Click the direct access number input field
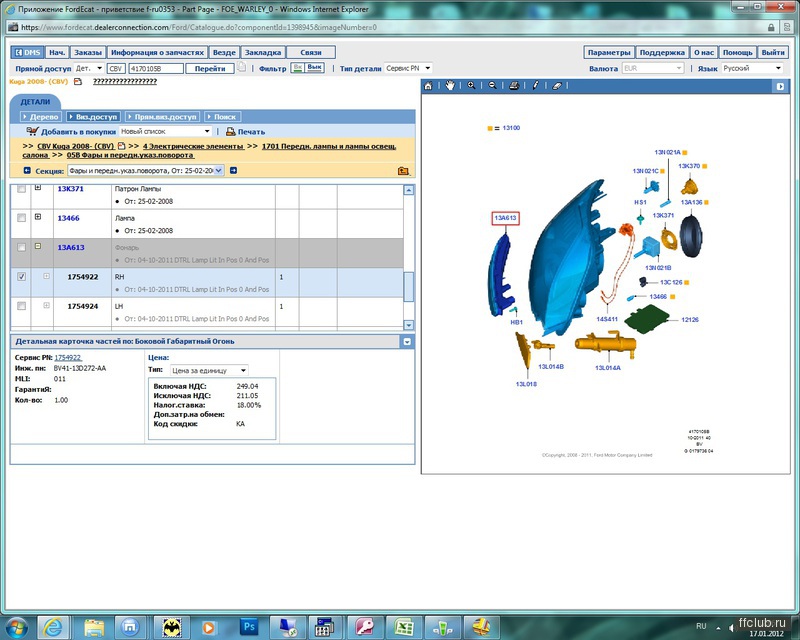This screenshot has height=640, width=800. [156, 68]
